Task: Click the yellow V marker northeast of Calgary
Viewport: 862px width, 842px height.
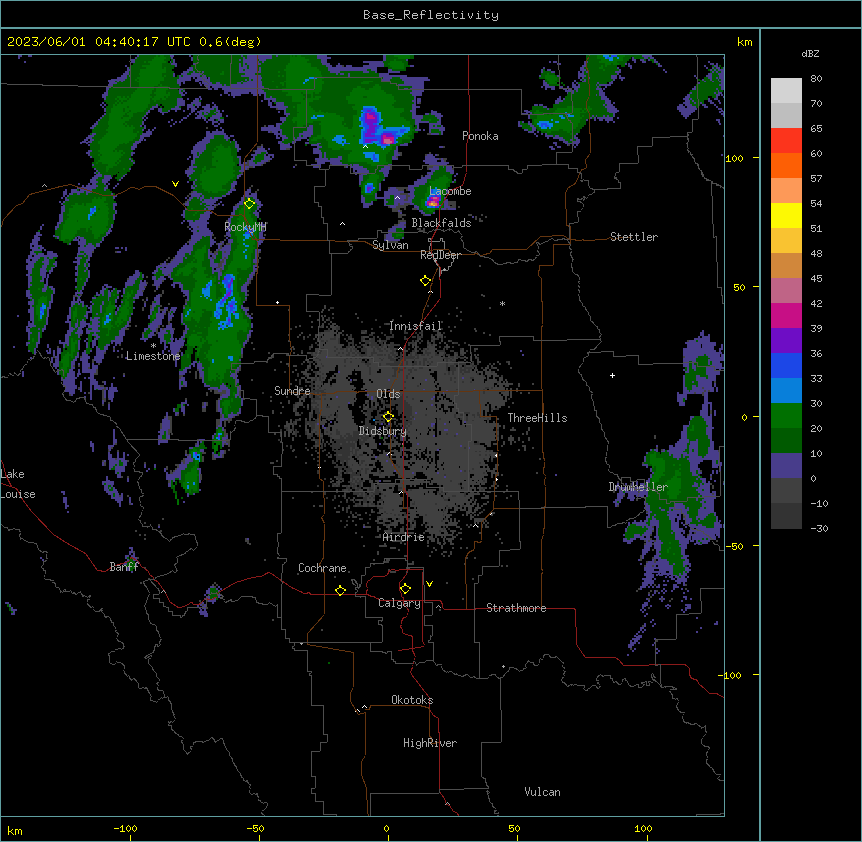Action: coord(429,584)
